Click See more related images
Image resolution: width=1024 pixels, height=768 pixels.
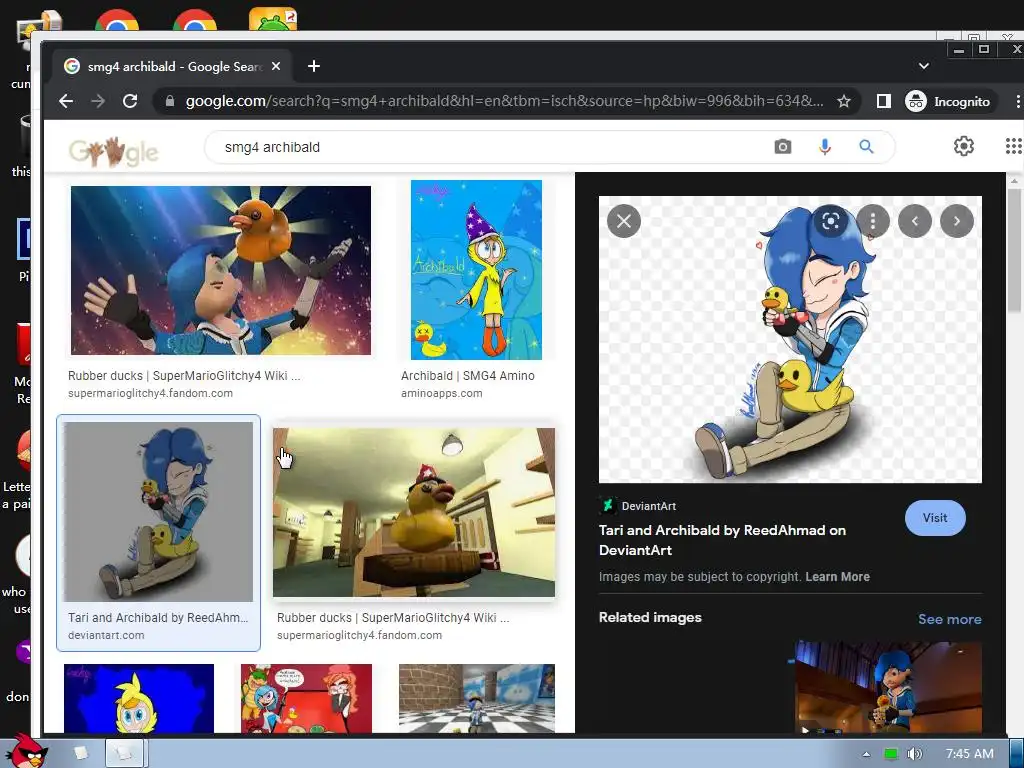pyautogui.click(x=950, y=619)
